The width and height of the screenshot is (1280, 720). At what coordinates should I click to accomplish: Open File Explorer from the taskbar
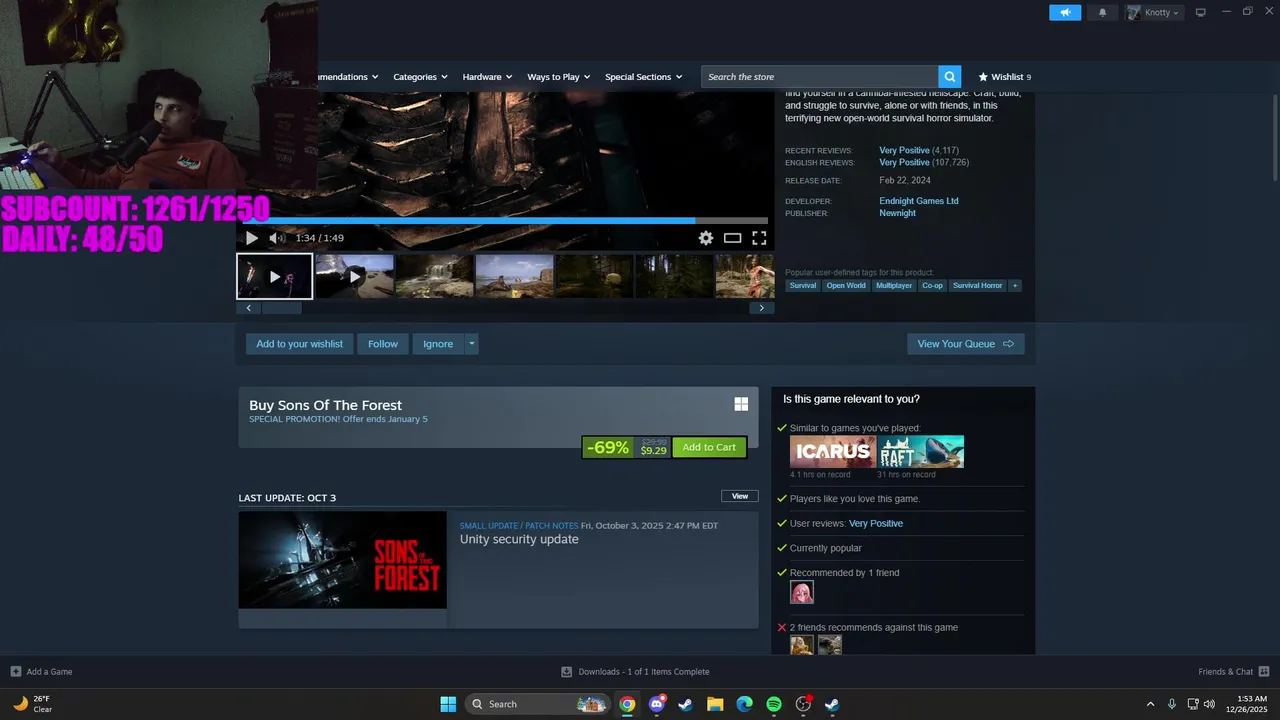pyautogui.click(x=715, y=704)
